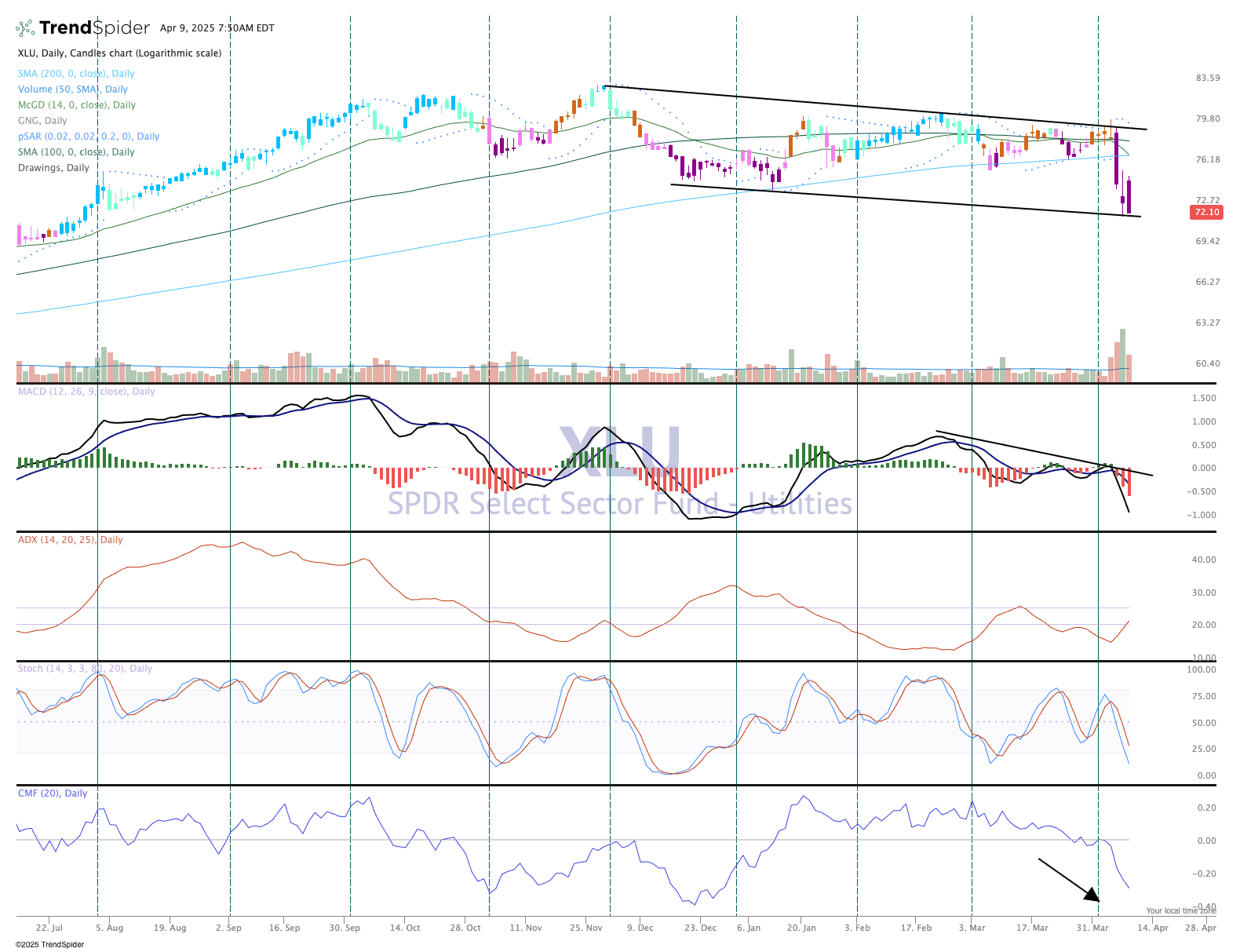Screen dimensions: 1240x952
Task: Click the TrendSpider logo icon
Action: tap(25, 28)
